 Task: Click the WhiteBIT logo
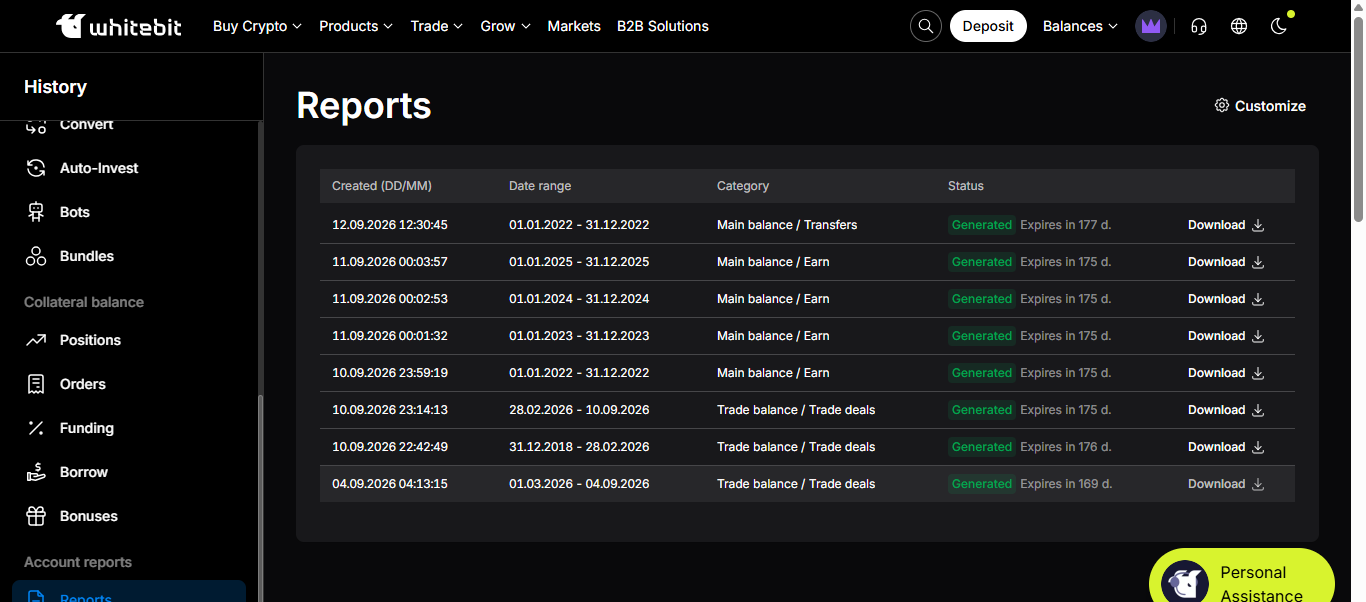point(119,26)
